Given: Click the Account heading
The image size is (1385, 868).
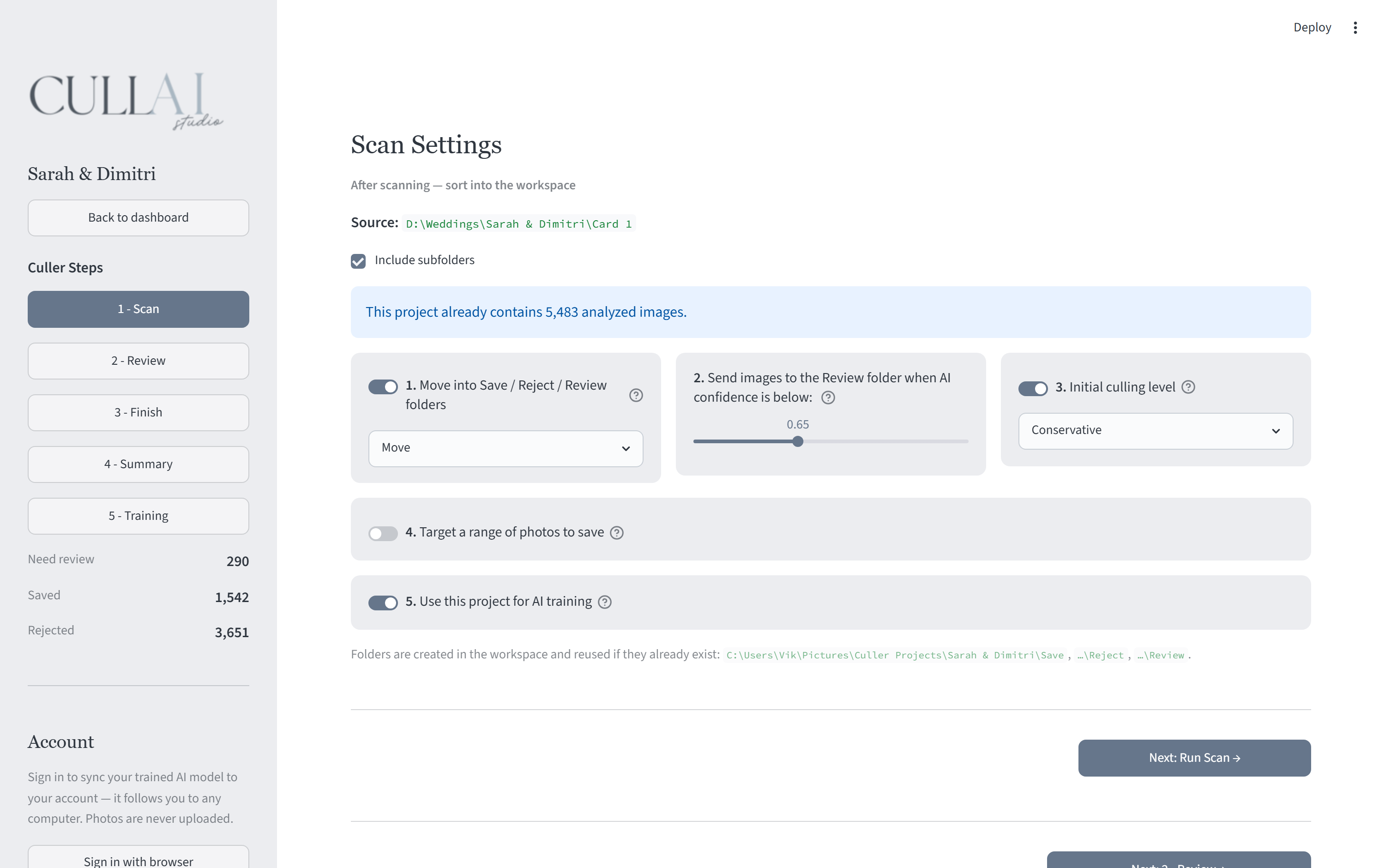Looking at the screenshot, I should coord(61,741).
